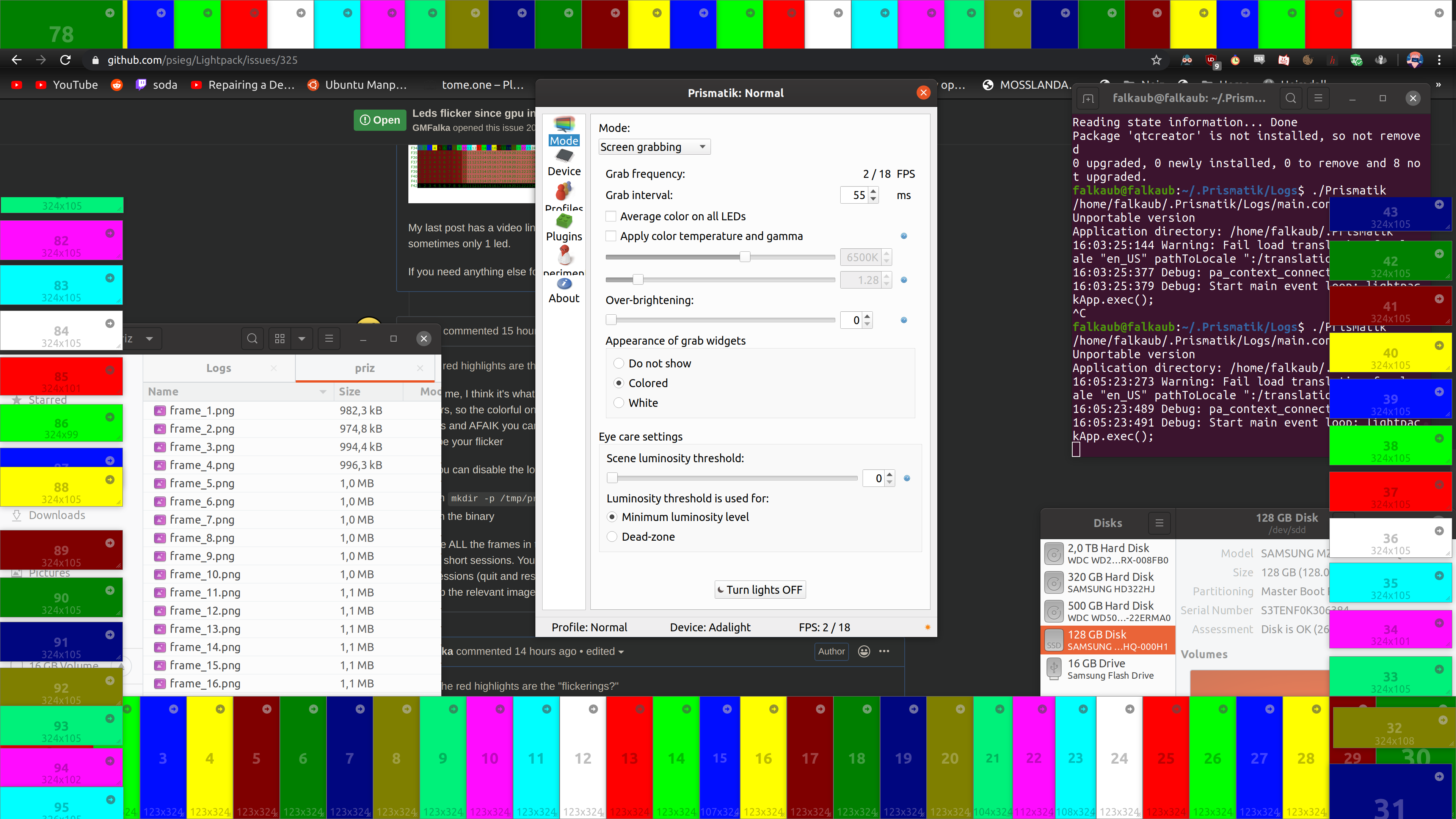Image resolution: width=1456 pixels, height=819 pixels.
Task: Select the 128 GB Disk entry
Action: pos(1107,639)
